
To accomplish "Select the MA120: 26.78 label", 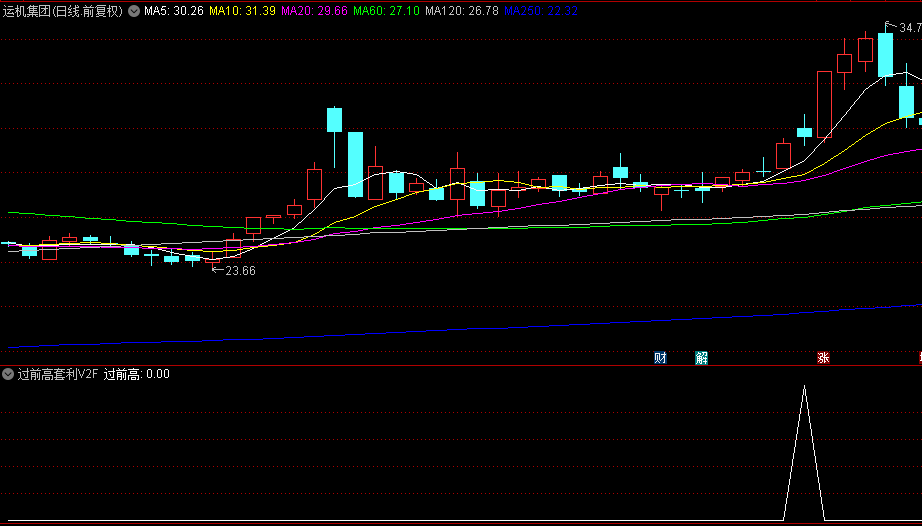I will (462, 11).
